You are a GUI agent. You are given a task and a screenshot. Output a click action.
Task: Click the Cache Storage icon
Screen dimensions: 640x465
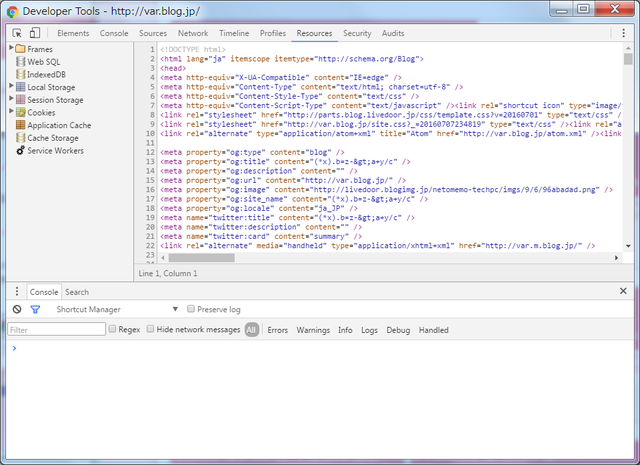tap(20, 138)
